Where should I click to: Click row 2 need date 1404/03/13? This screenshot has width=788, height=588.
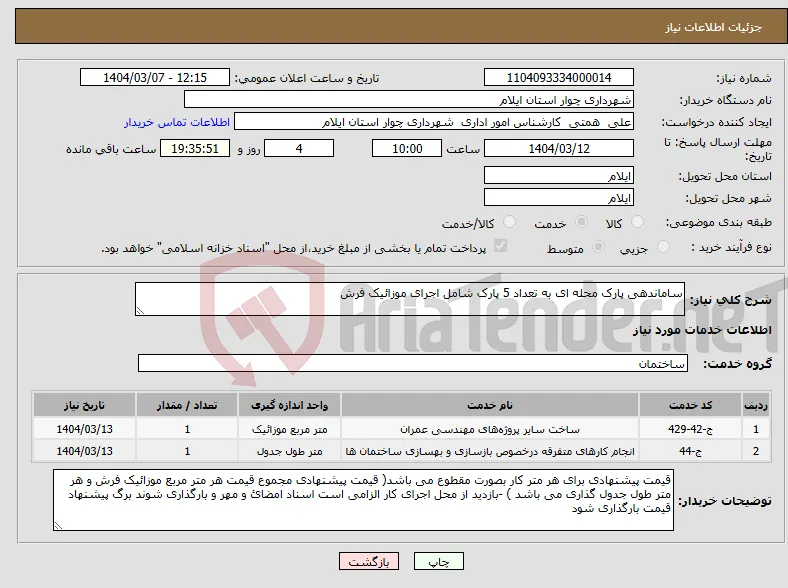[84, 451]
